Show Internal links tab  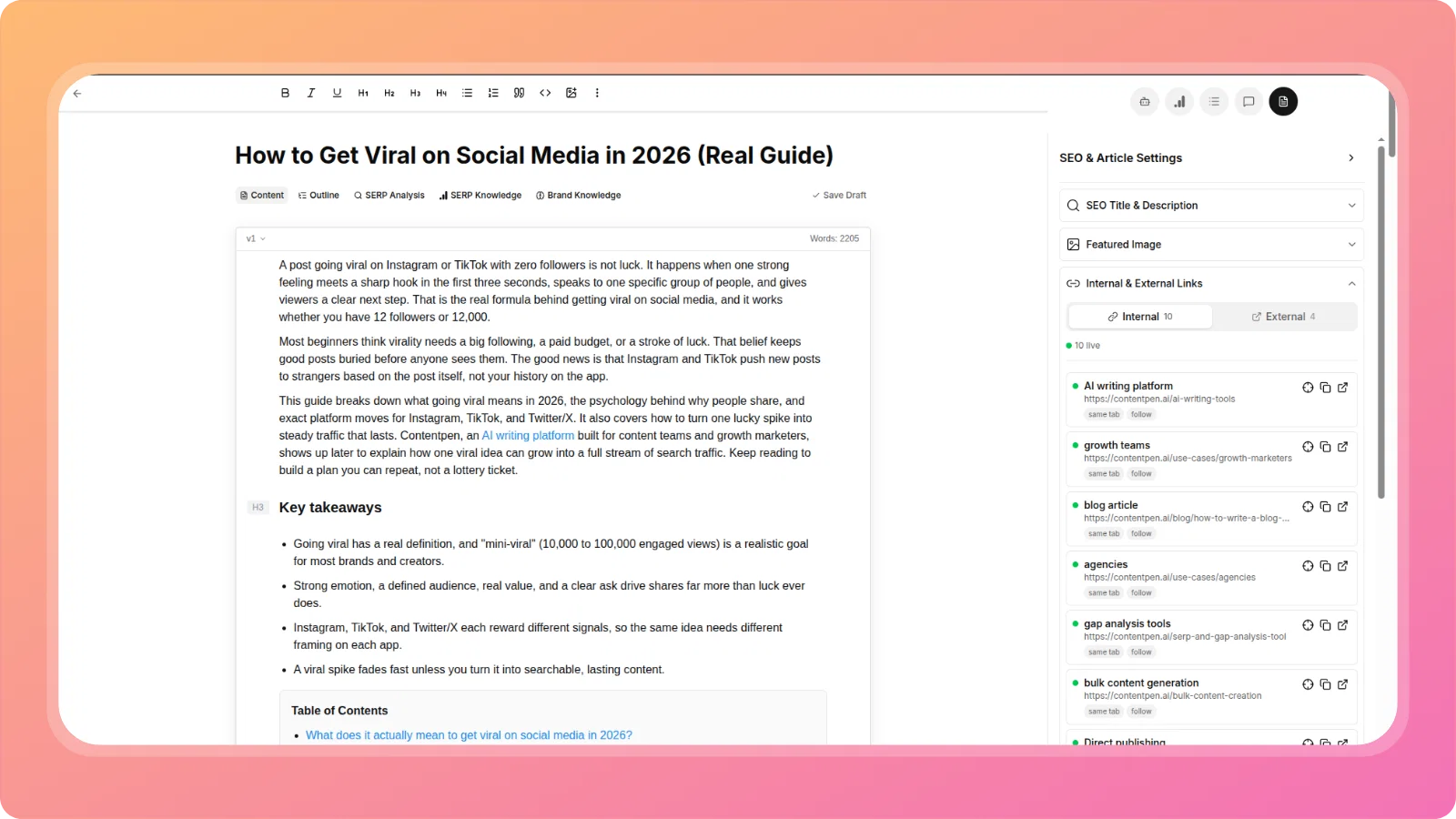click(1140, 317)
